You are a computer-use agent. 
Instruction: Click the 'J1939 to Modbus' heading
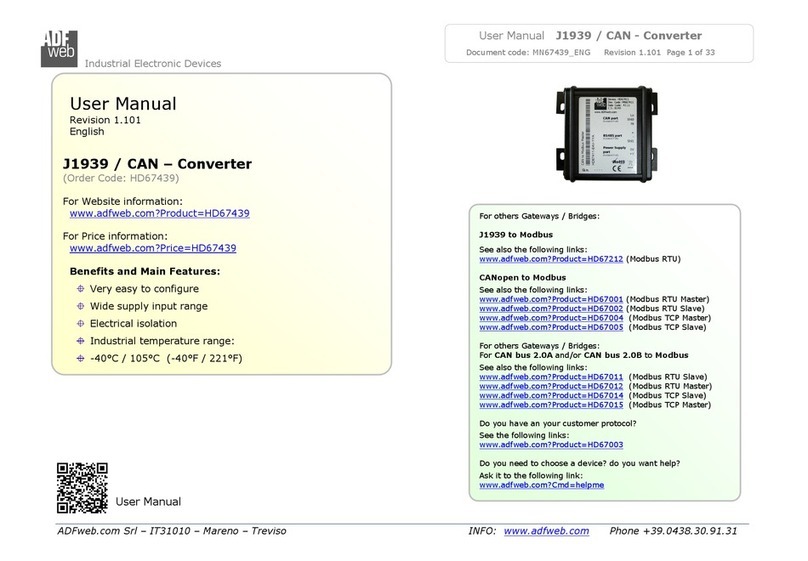[x=516, y=235]
